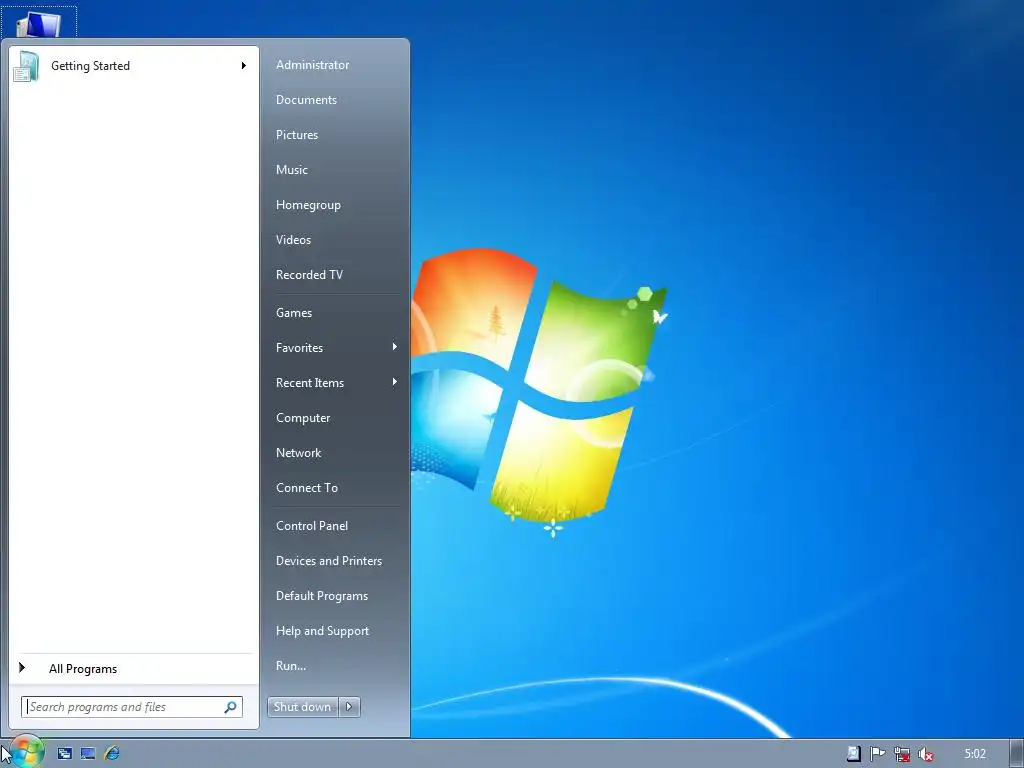Click the disconnected network tray icon
Image resolution: width=1024 pixels, height=768 pixels.
coord(902,754)
